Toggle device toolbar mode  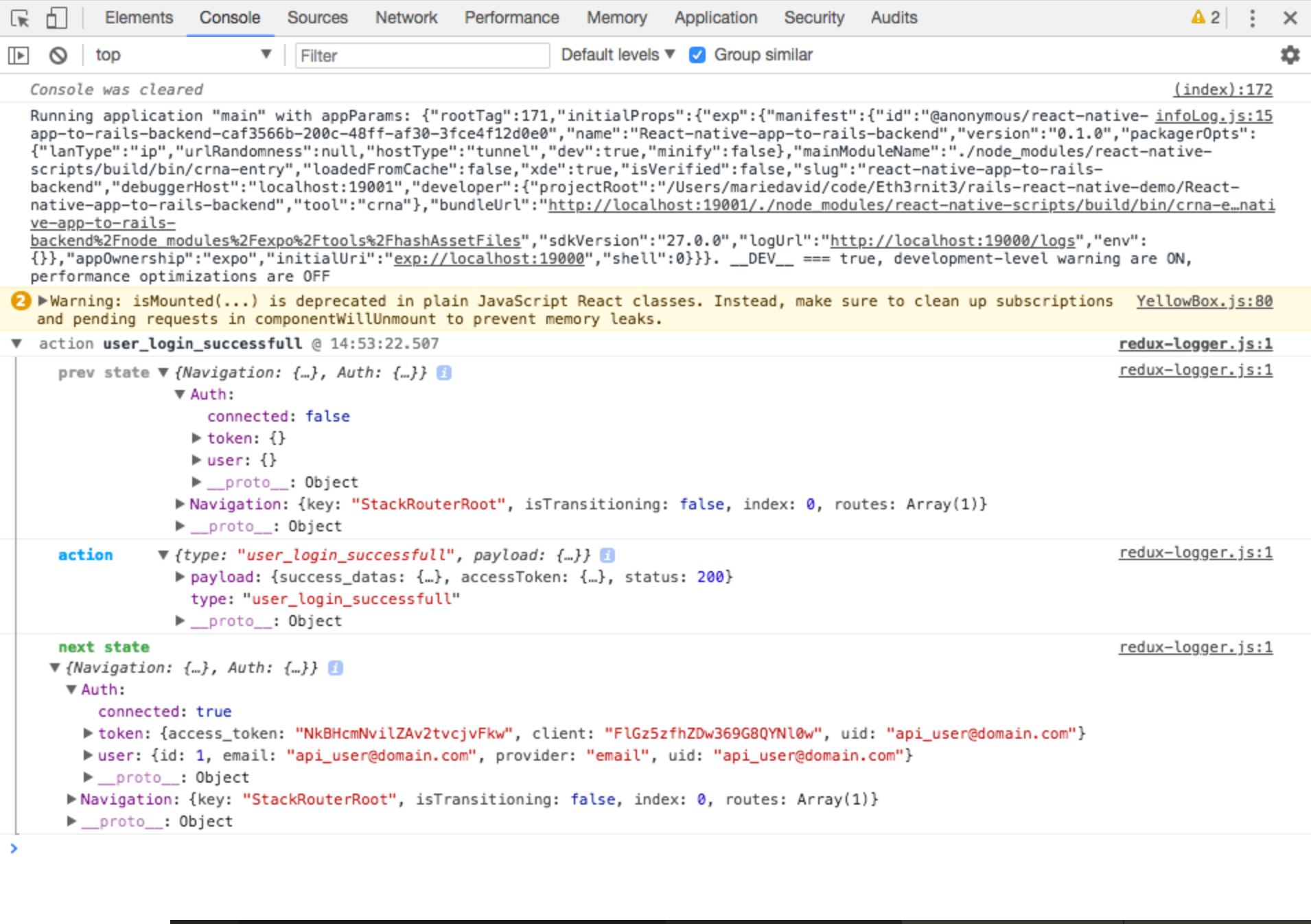(58, 17)
